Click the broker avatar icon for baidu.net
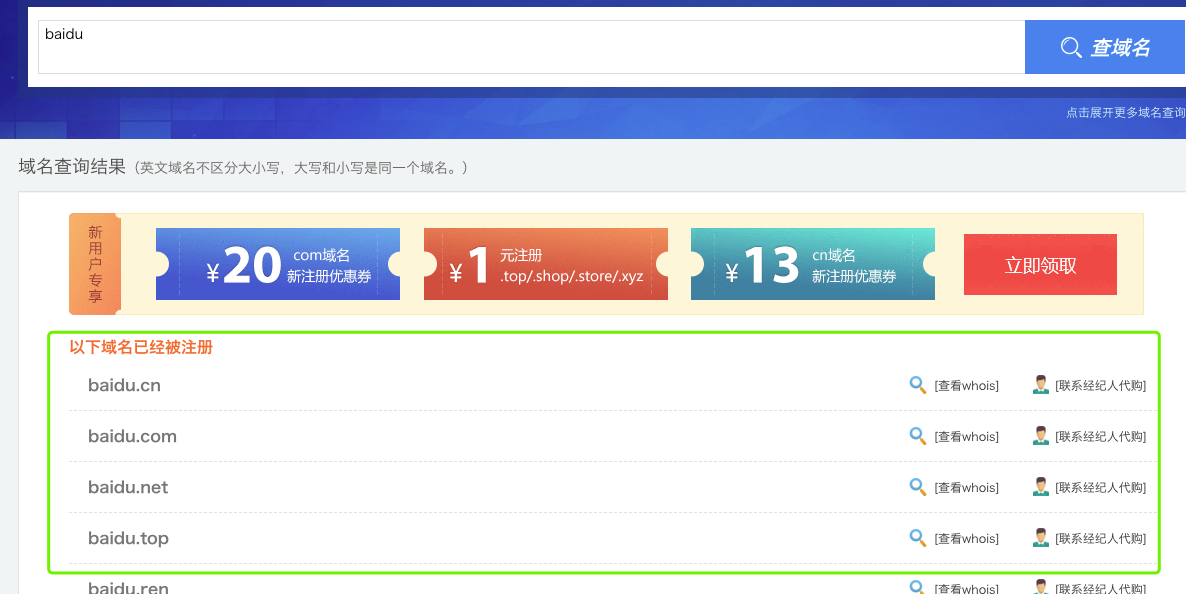Image resolution: width=1186 pixels, height=594 pixels. [1041, 487]
